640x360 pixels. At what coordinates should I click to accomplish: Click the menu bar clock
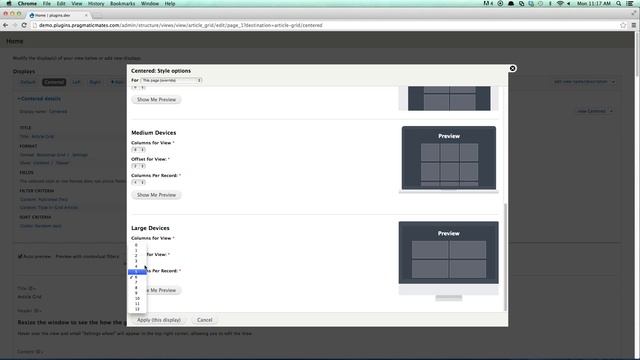594,3
